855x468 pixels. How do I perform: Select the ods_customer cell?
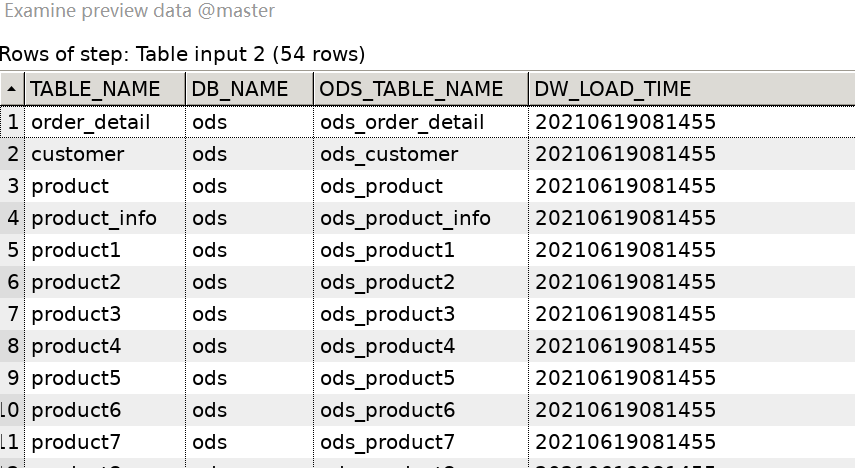click(389, 154)
